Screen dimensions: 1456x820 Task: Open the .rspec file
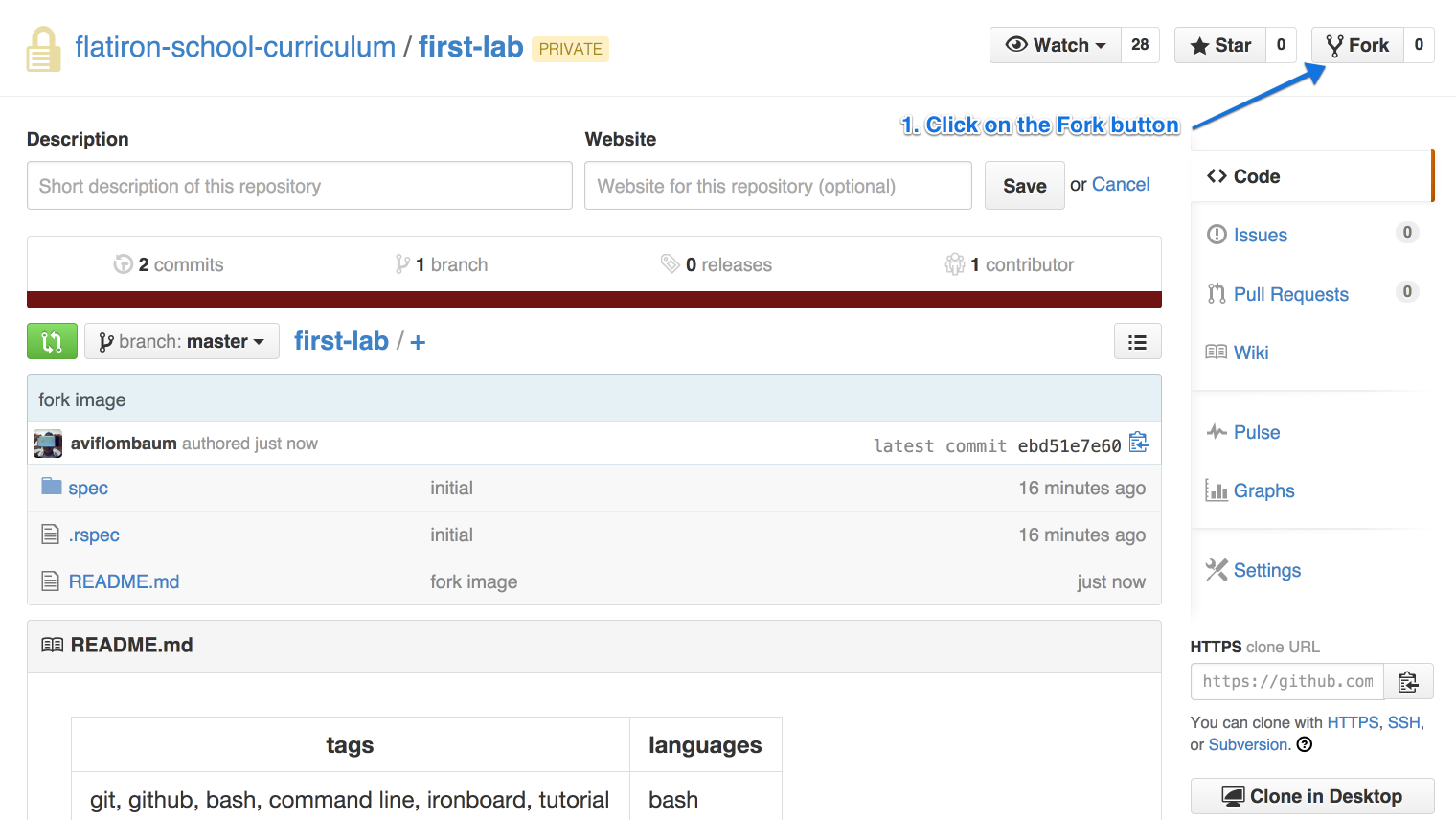click(x=94, y=535)
